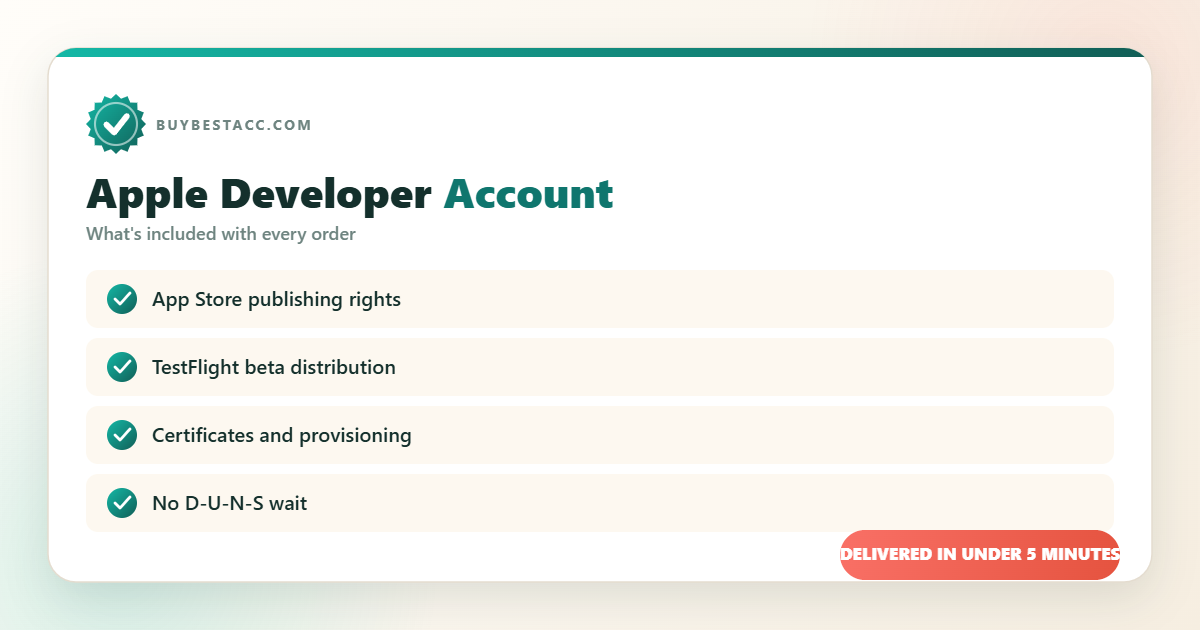Click "No D-U-N-S wait" text
1200x630 pixels.
(229, 503)
